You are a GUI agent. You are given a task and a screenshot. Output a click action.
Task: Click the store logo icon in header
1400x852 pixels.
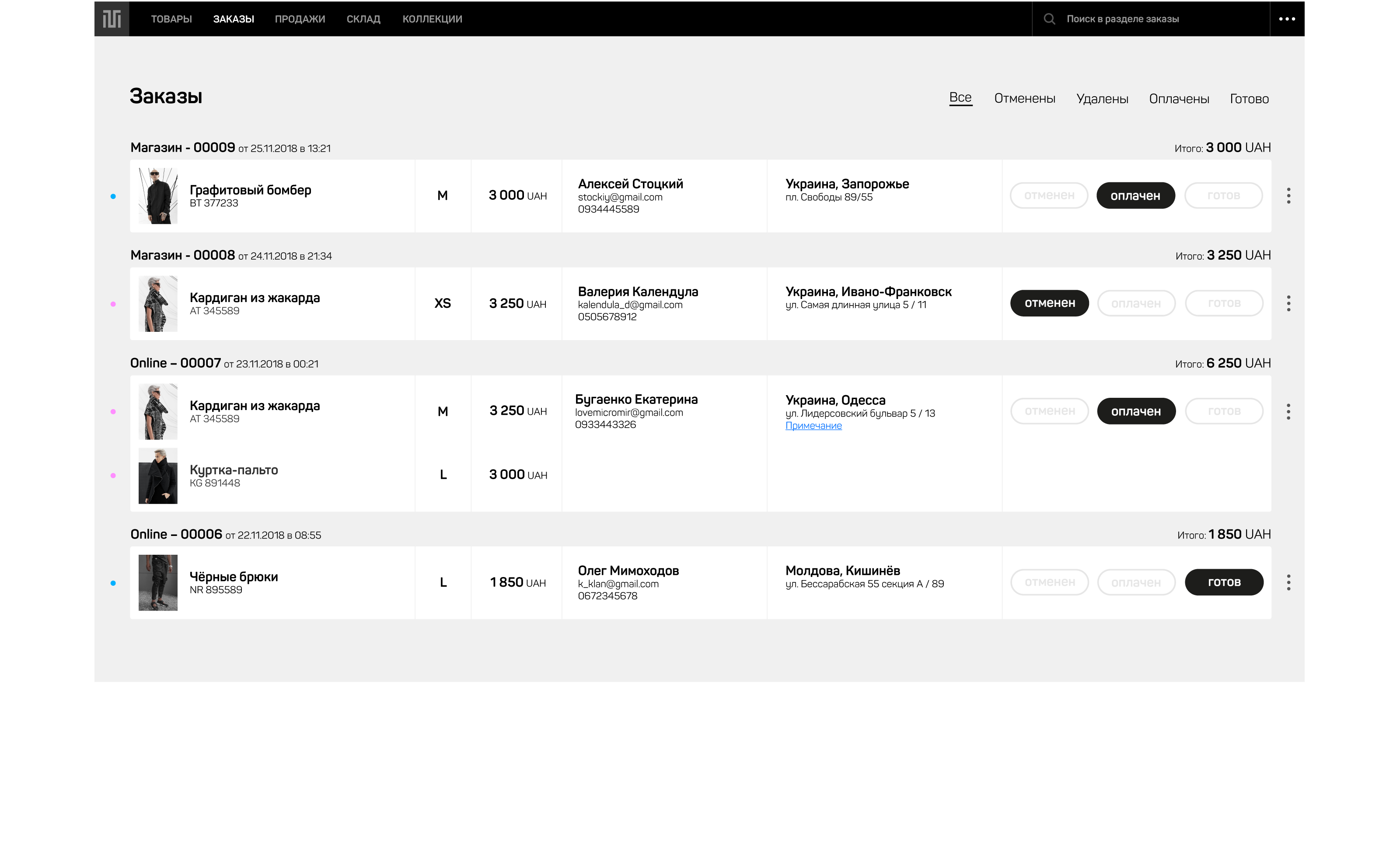(x=112, y=19)
